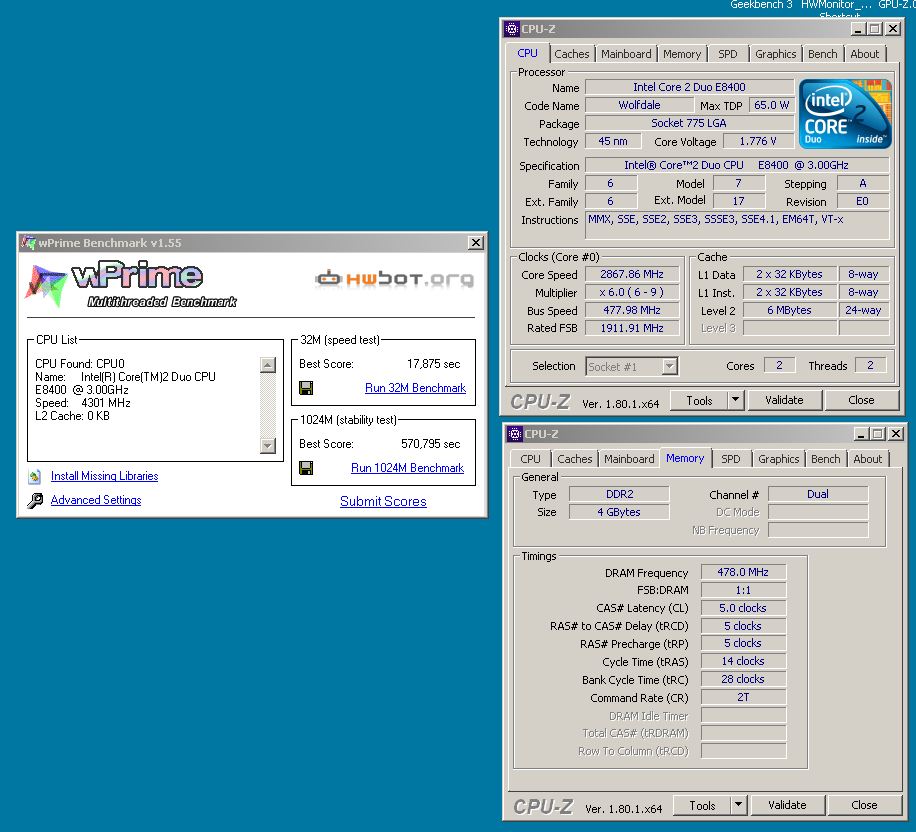This screenshot has width=916, height=832.
Task: Click the Level 2 cache 6 MBytes value
Action: click(x=789, y=310)
